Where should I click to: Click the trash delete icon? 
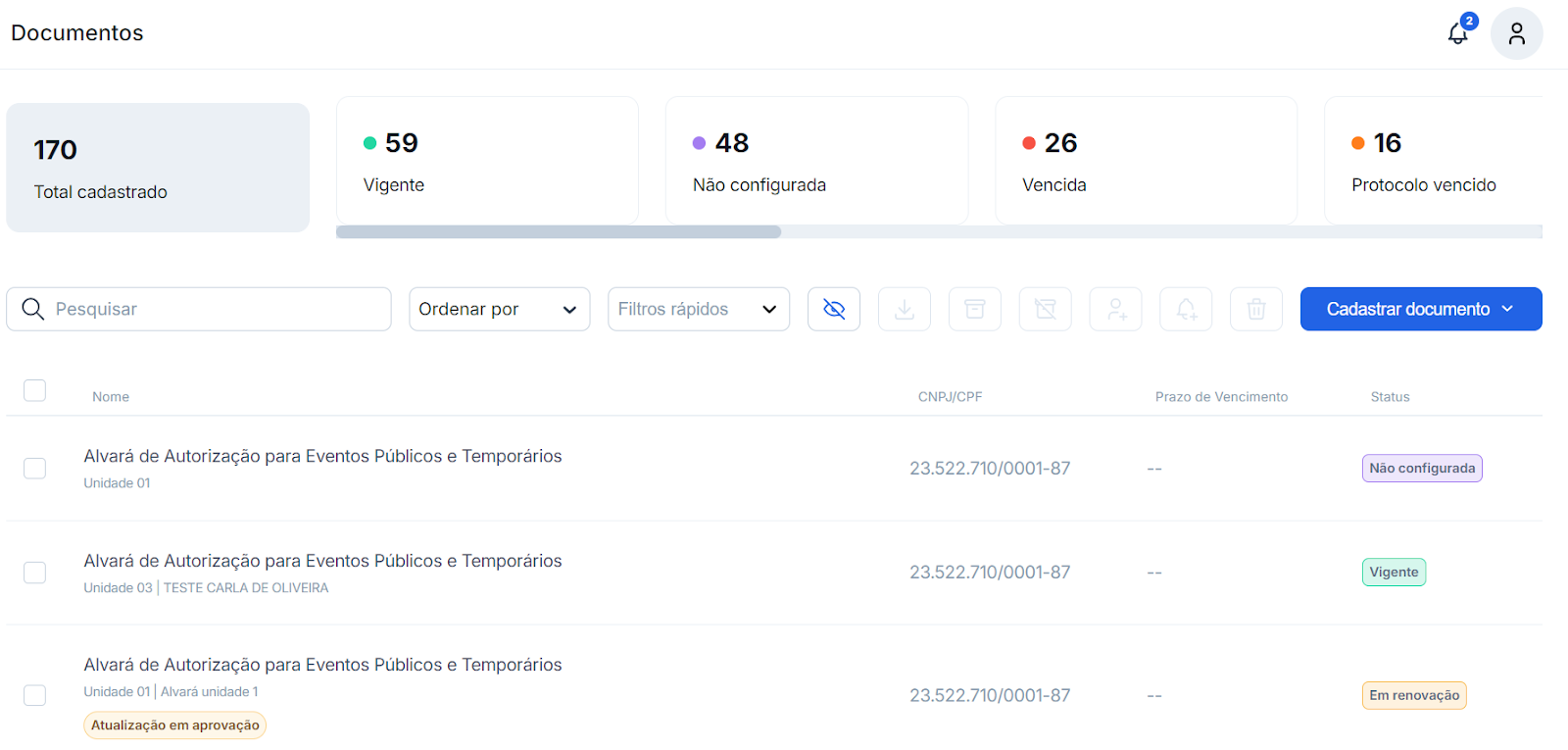click(1256, 309)
